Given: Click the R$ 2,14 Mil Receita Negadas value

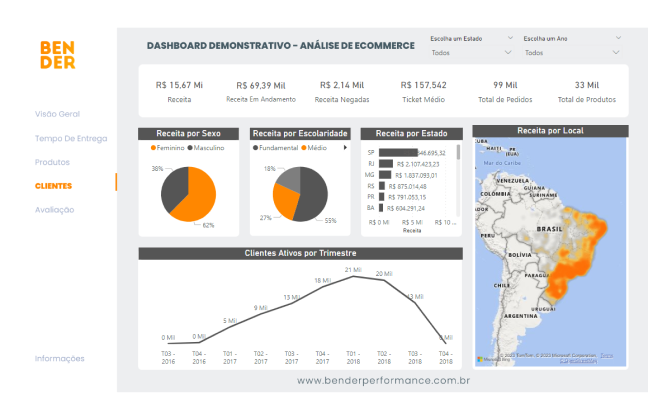Looking at the screenshot, I should coord(342,85).
